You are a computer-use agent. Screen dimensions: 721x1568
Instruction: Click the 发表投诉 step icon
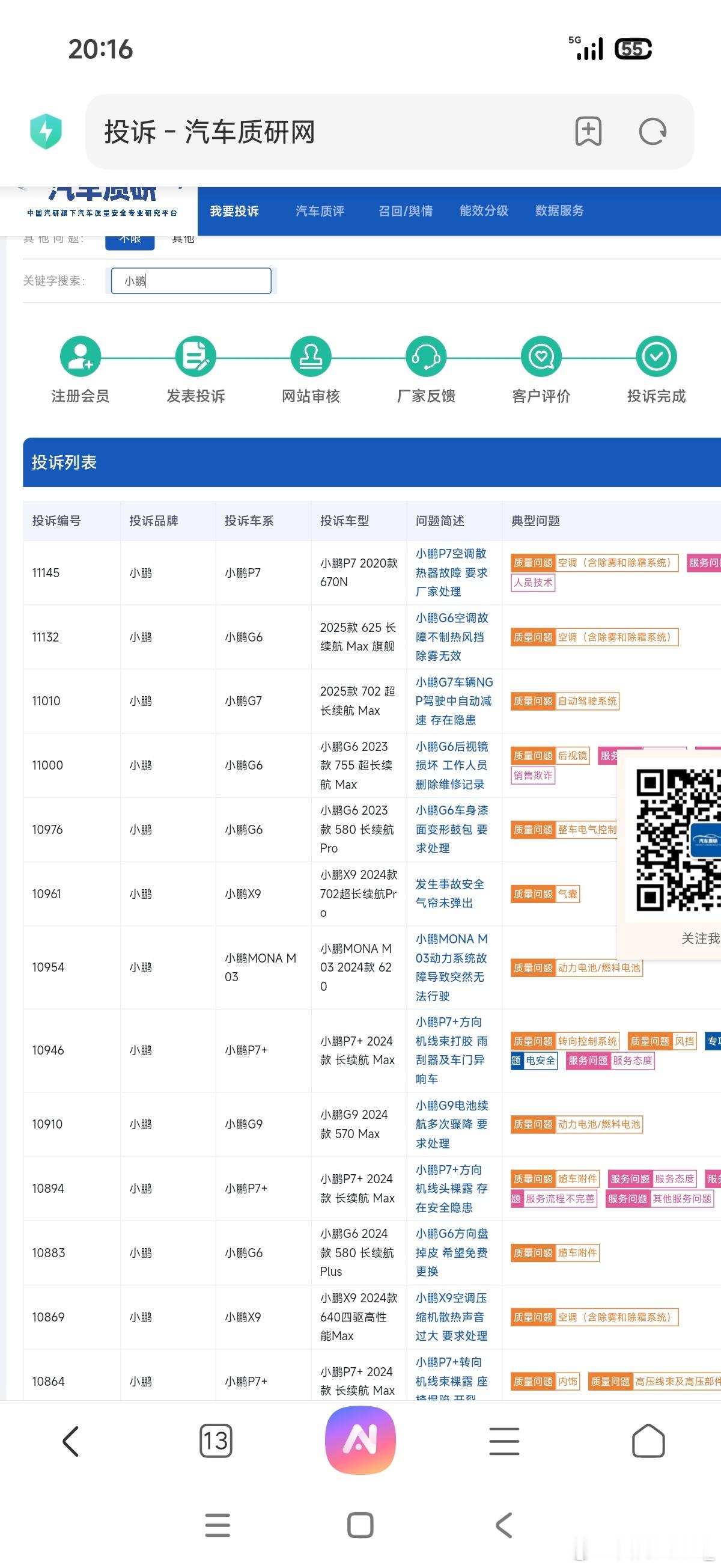[195, 357]
